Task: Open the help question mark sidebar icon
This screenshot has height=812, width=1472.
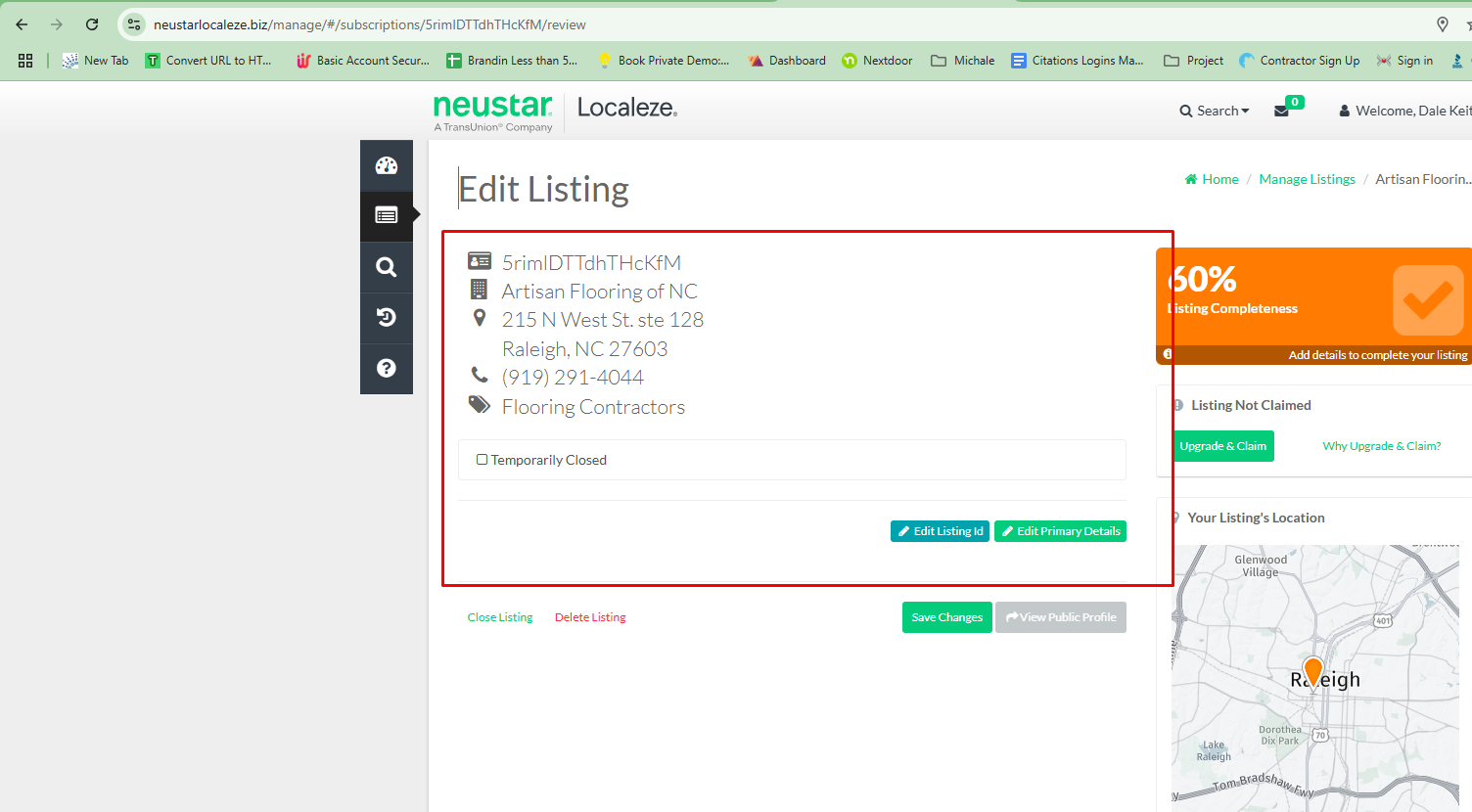Action: (x=387, y=368)
